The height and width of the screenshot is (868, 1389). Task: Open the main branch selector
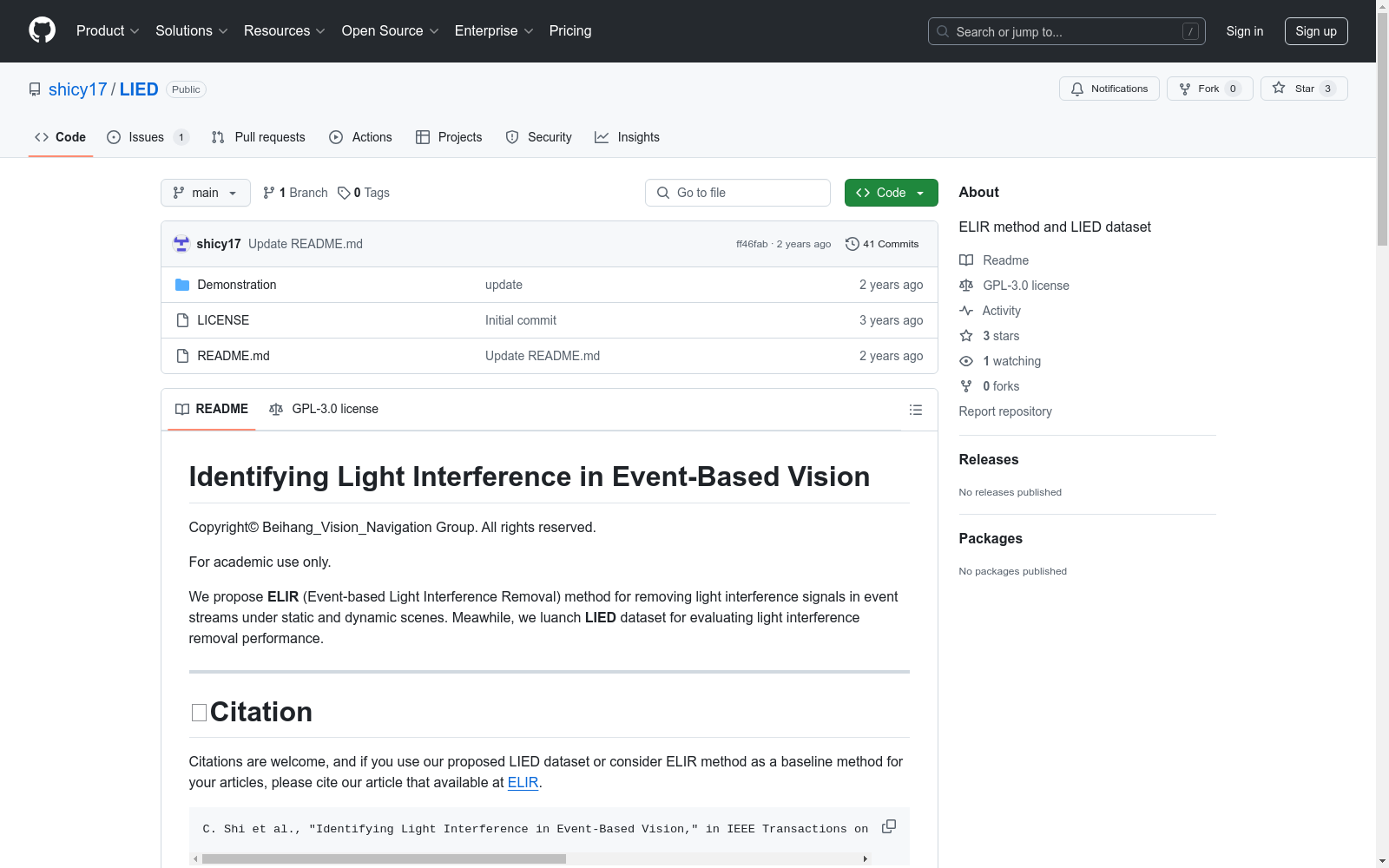(x=206, y=193)
